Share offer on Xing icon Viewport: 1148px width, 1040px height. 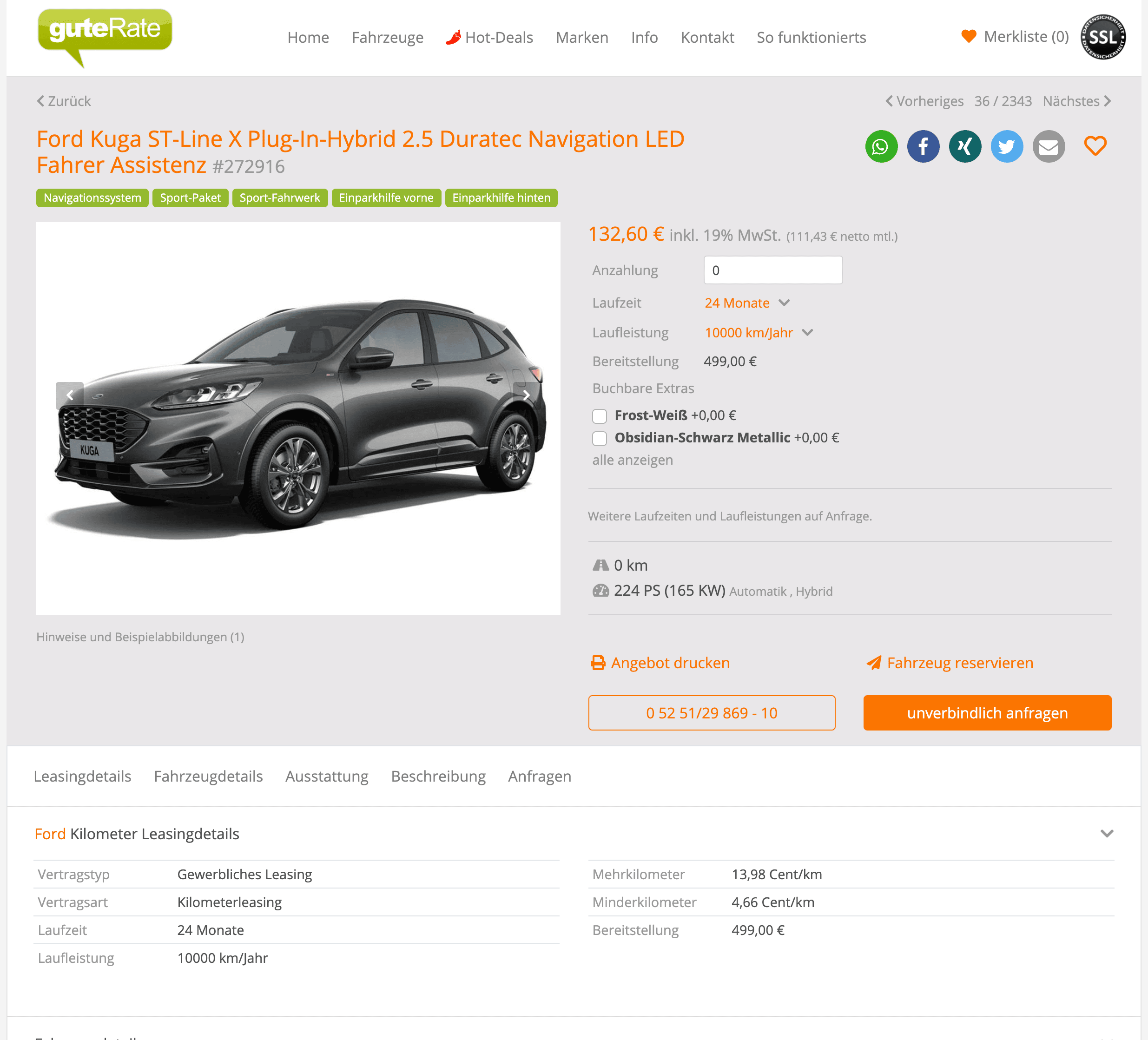pos(964,146)
